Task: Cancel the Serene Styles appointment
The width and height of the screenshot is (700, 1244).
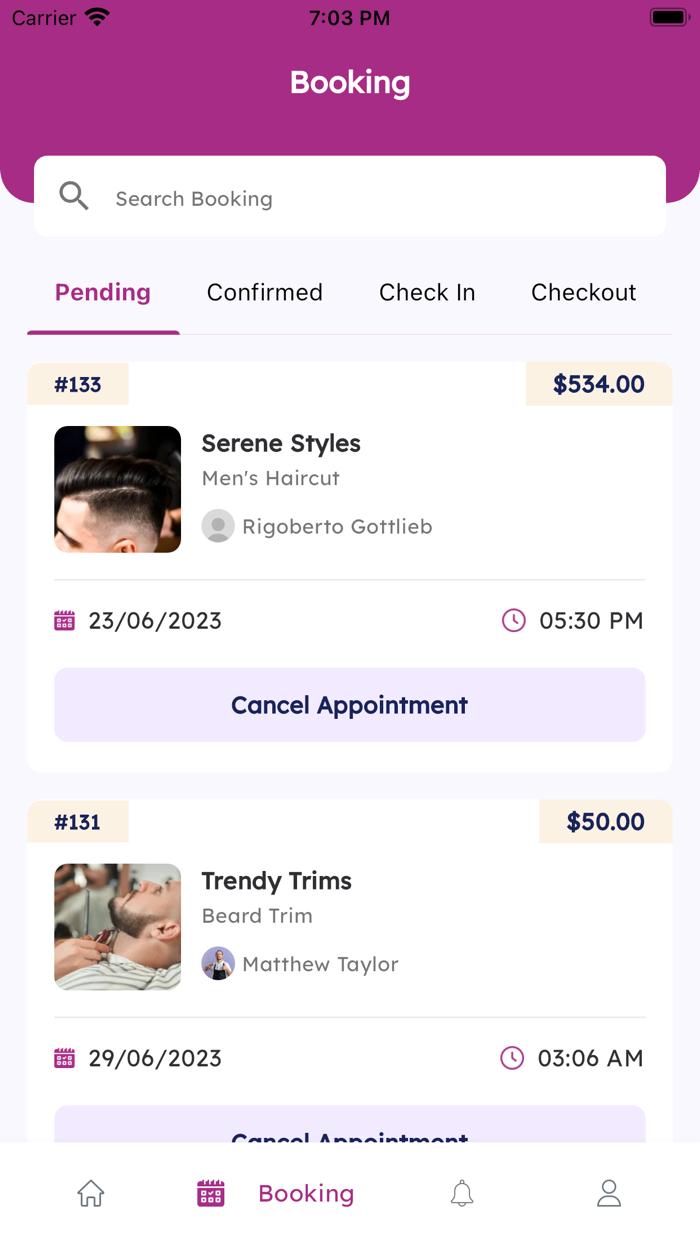Action: 349,705
